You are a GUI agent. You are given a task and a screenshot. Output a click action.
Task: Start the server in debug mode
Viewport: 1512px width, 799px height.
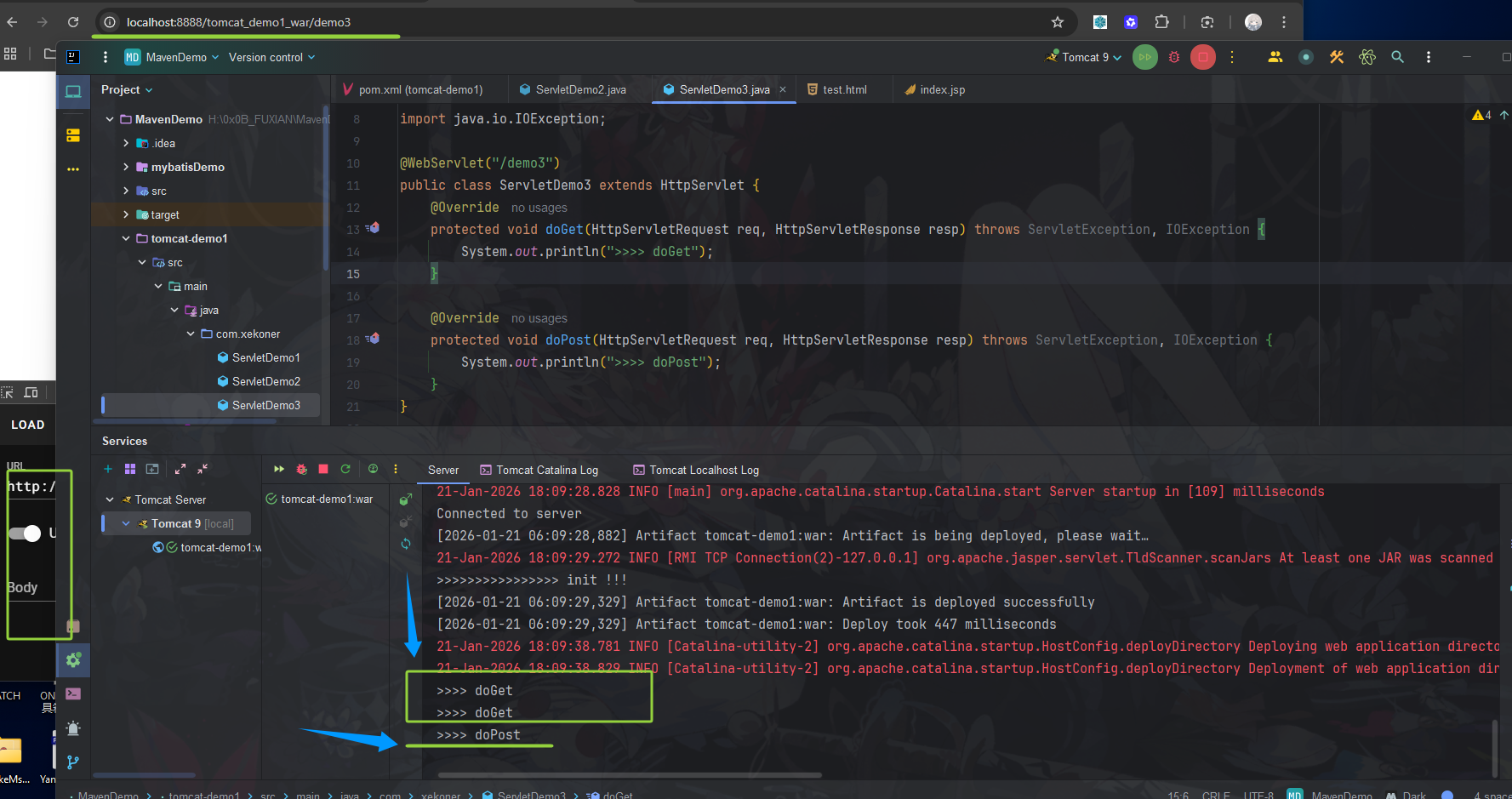coord(1174,57)
